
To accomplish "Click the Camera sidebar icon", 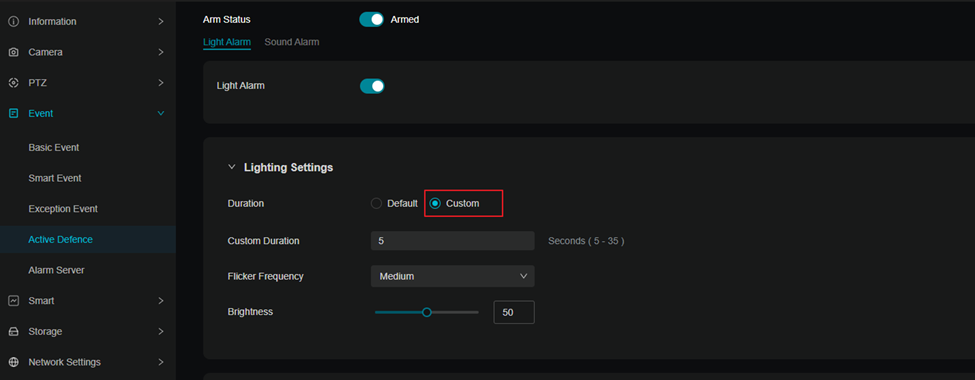I will point(13,52).
